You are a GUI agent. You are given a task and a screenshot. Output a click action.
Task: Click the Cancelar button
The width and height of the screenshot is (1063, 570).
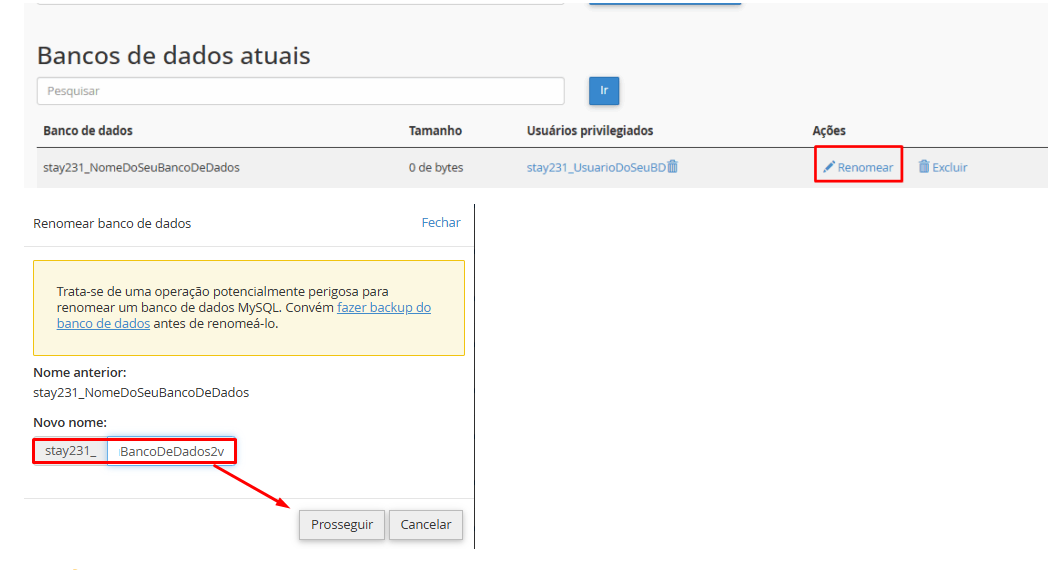[426, 525]
